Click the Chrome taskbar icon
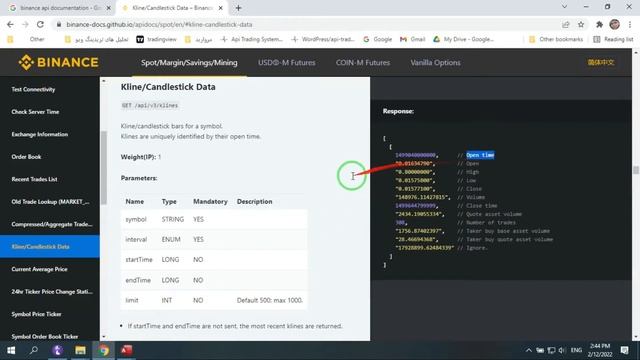640x360 pixels. 103,350
